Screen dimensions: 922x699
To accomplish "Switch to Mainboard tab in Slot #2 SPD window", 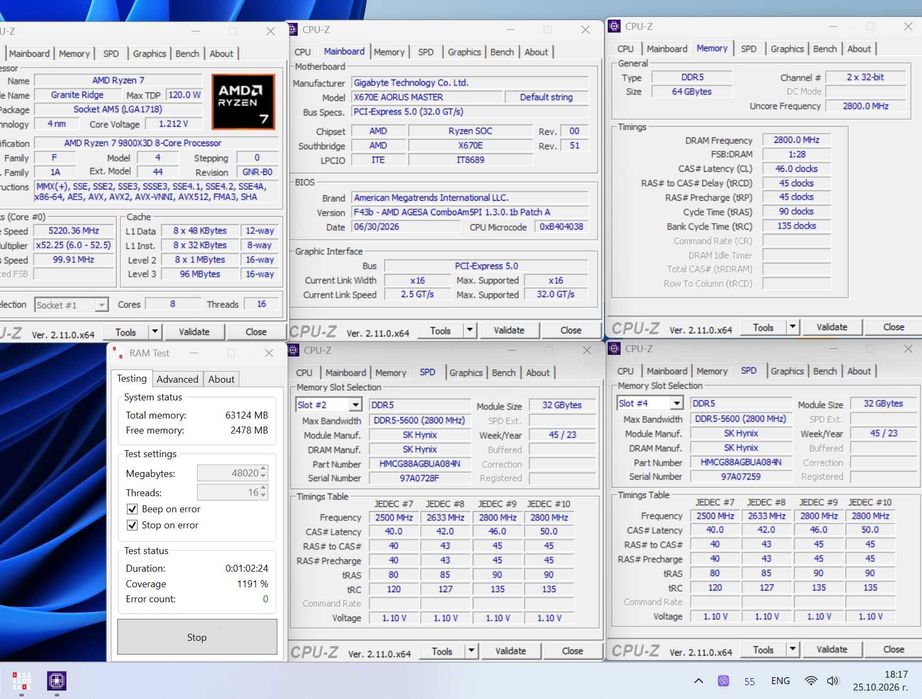I will click(x=345, y=373).
